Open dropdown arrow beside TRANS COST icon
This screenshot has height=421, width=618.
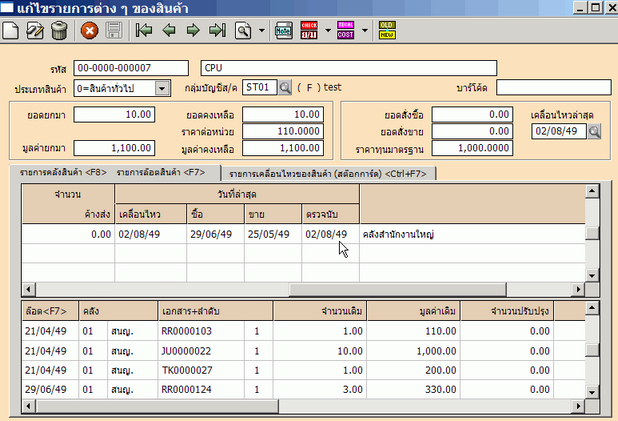[364, 31]
